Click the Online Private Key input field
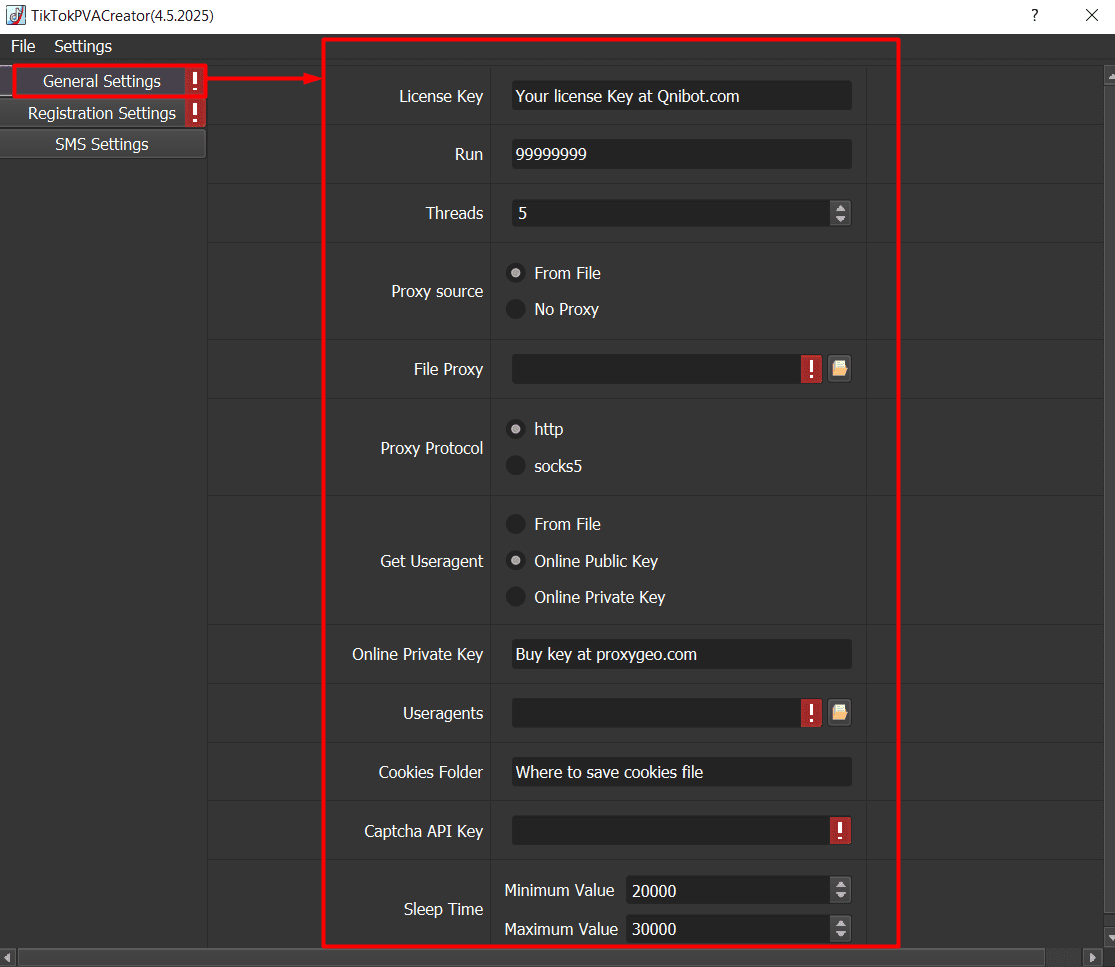The width and height of the screenshot is (1115, 967). click(681, 654)
